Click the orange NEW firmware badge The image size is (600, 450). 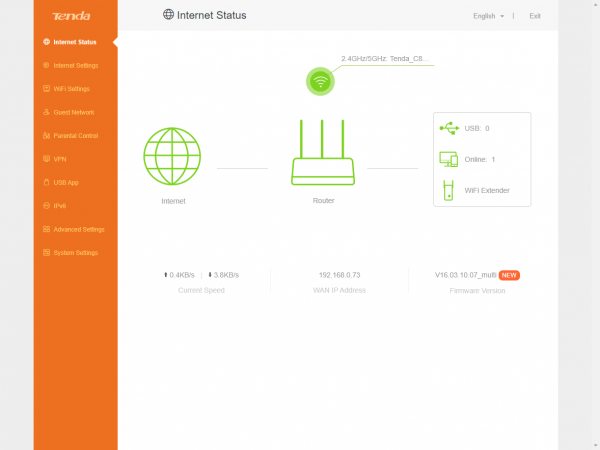[509, 275]
